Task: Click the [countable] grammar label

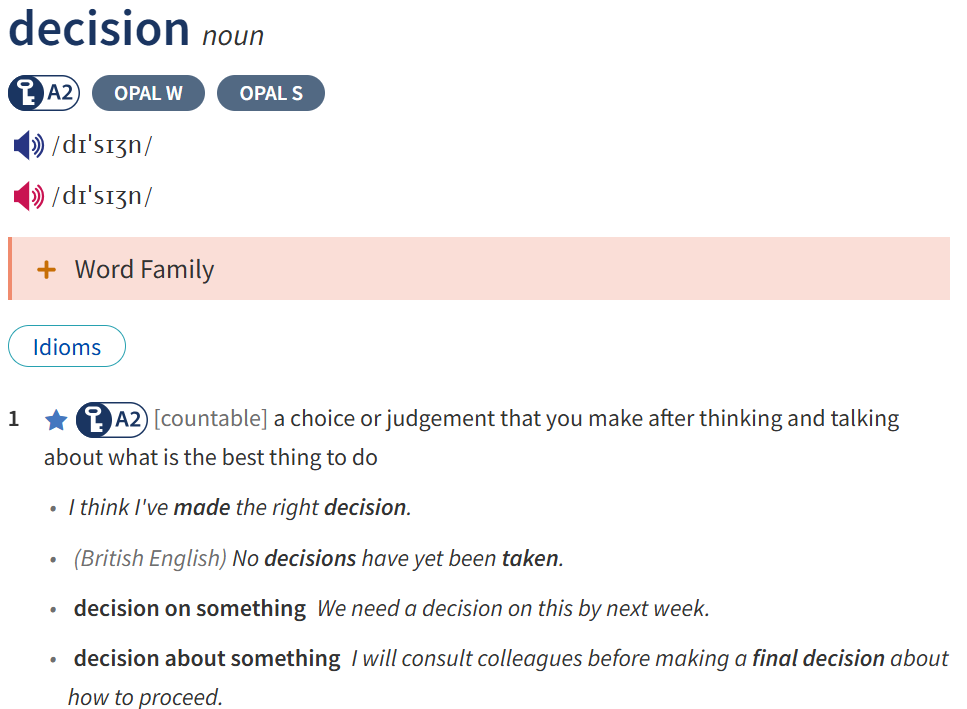Action: point(211,418)
